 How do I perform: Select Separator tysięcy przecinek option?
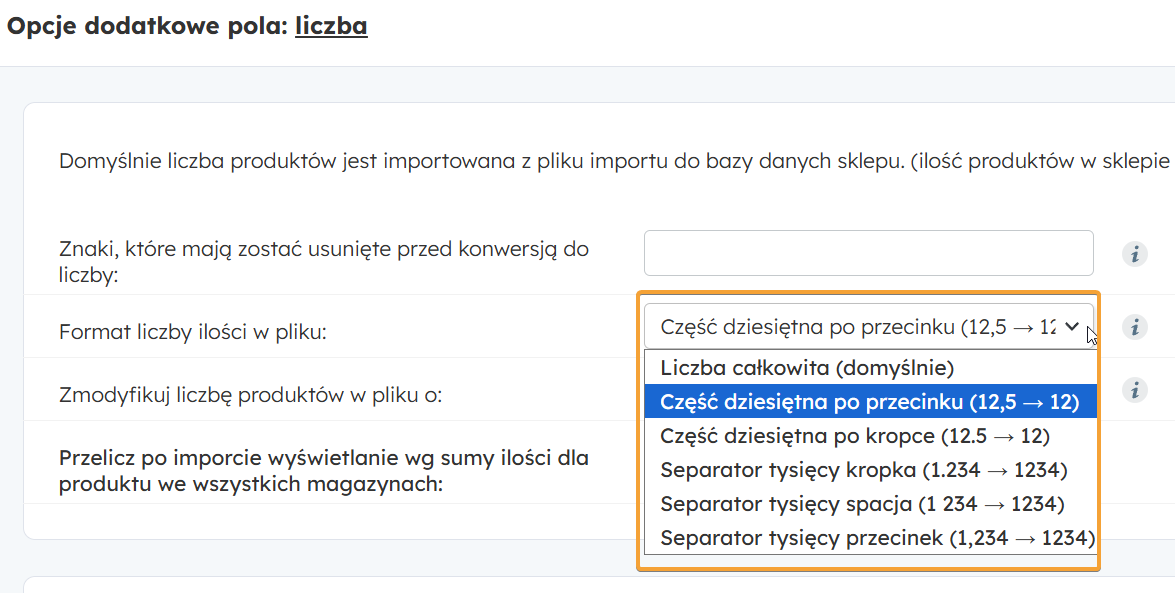[x=870, y=538]
